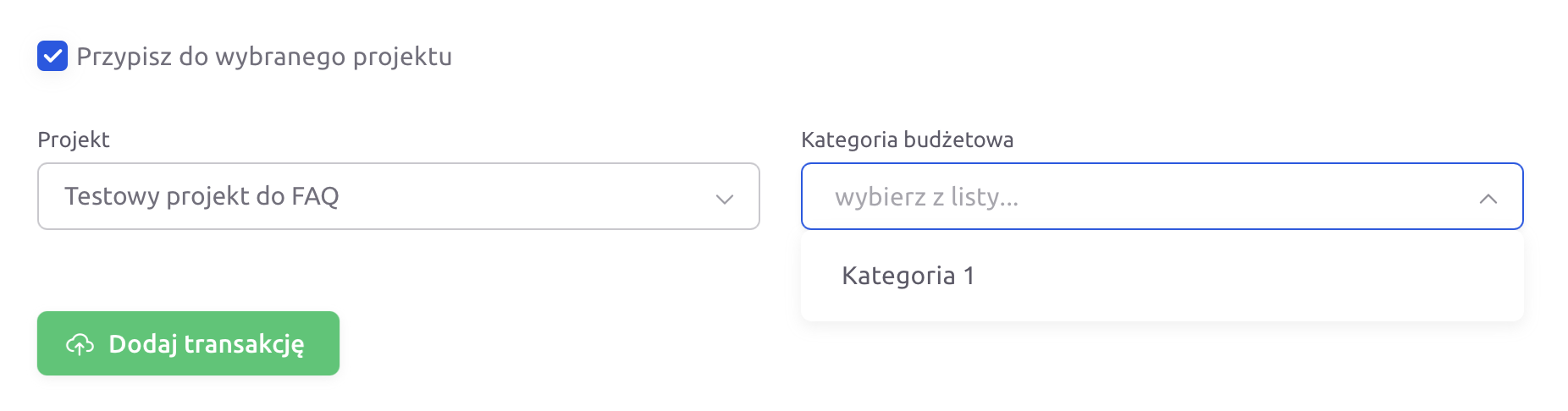
Task: Click the Kategoria budżetowa field label
Action: tap(907, 140)
